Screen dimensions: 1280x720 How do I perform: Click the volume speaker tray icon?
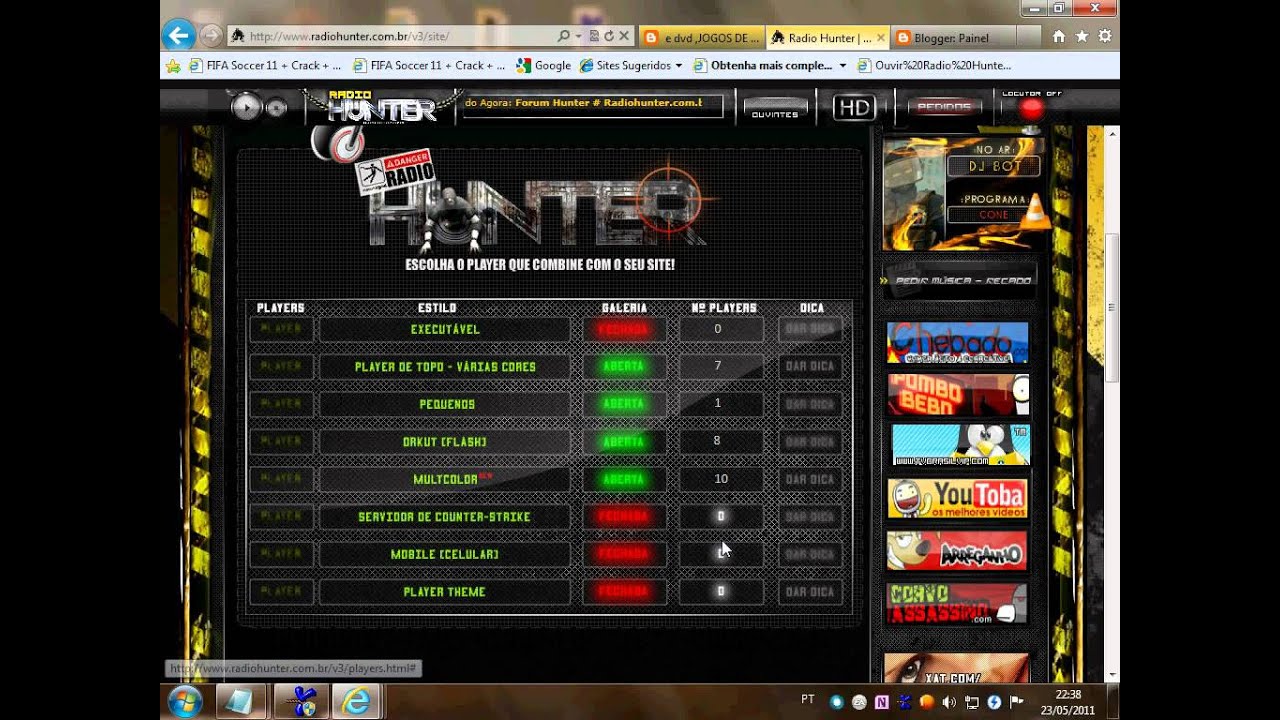click(x=948, y=702)
